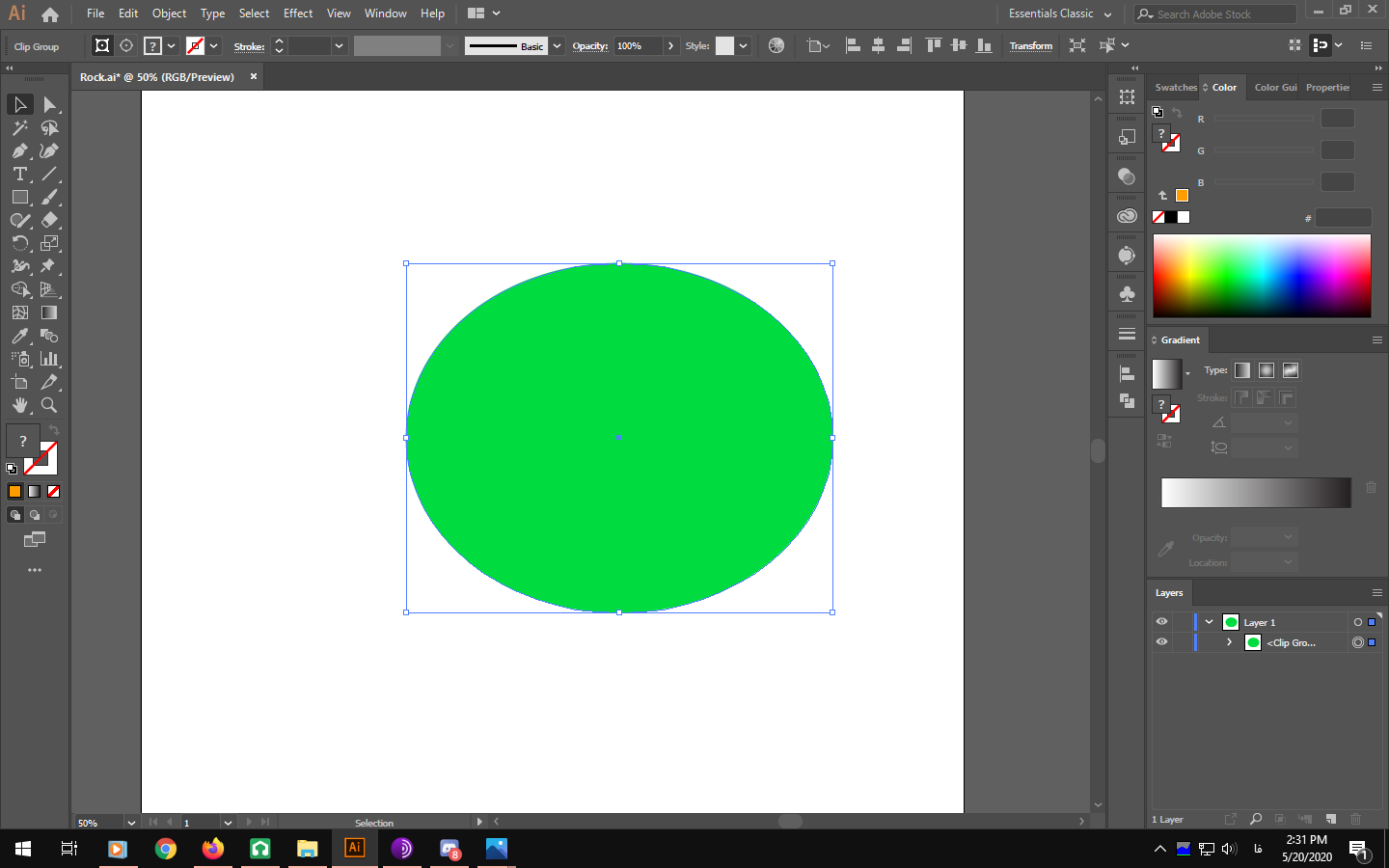Select the Rectangle tool

19,197
